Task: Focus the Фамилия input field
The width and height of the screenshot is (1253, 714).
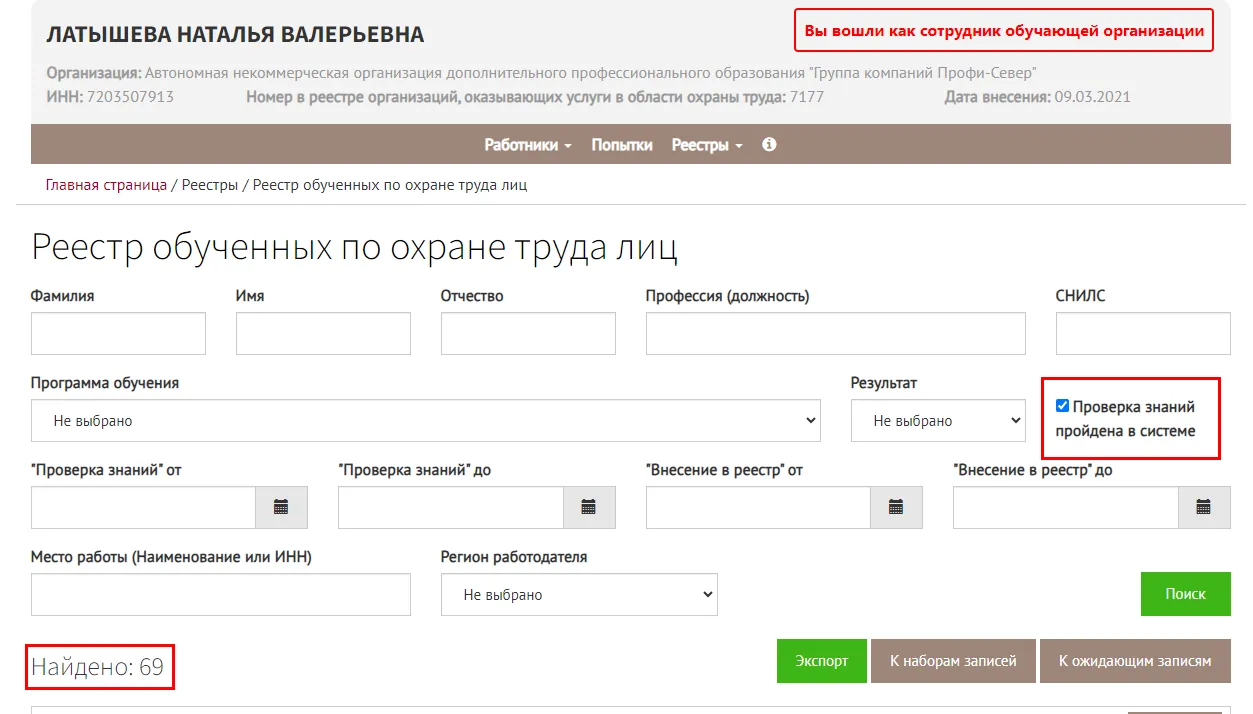Action: (x=118, y=334)
